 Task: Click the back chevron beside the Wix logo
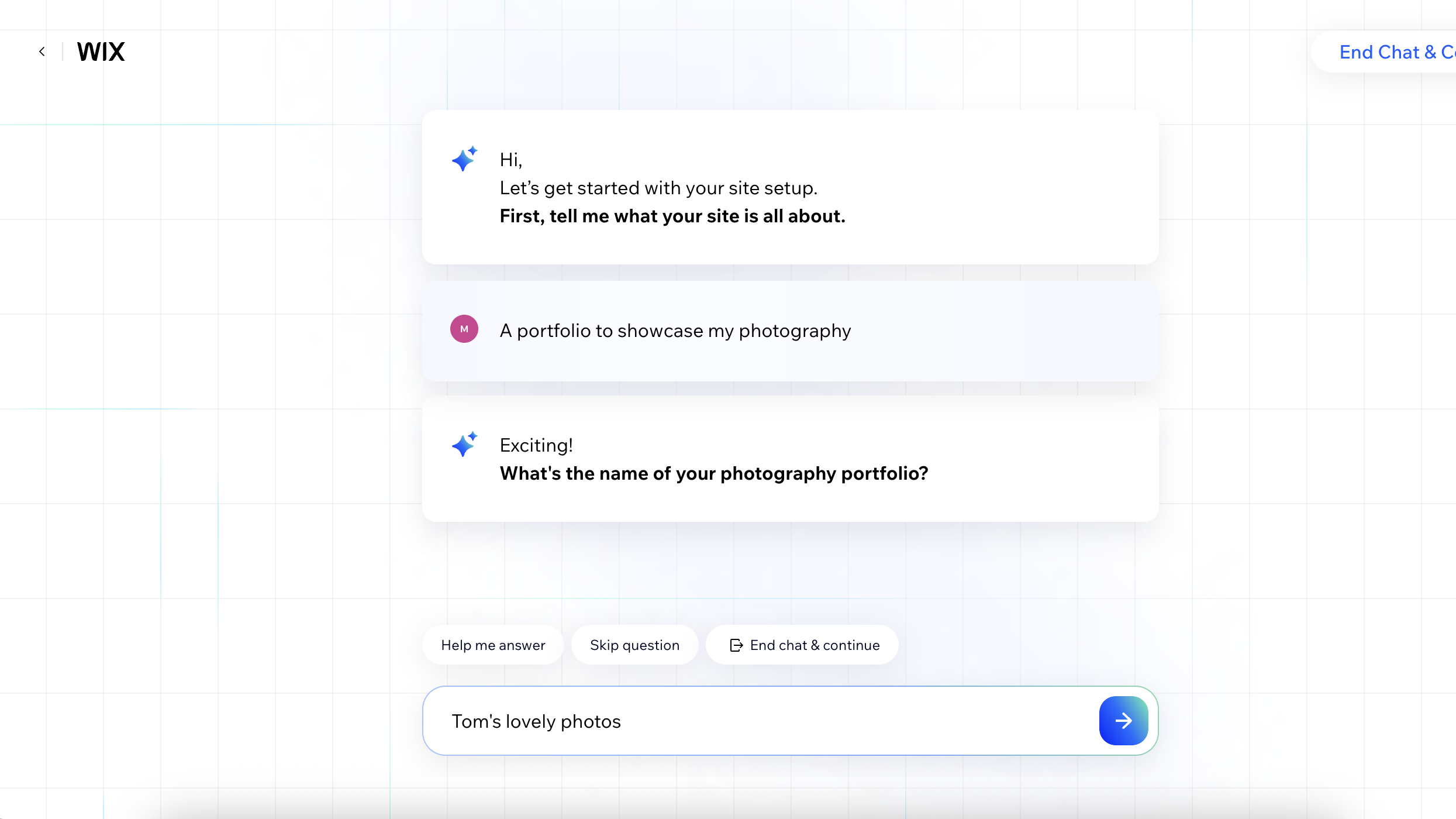tap(42, 51)
